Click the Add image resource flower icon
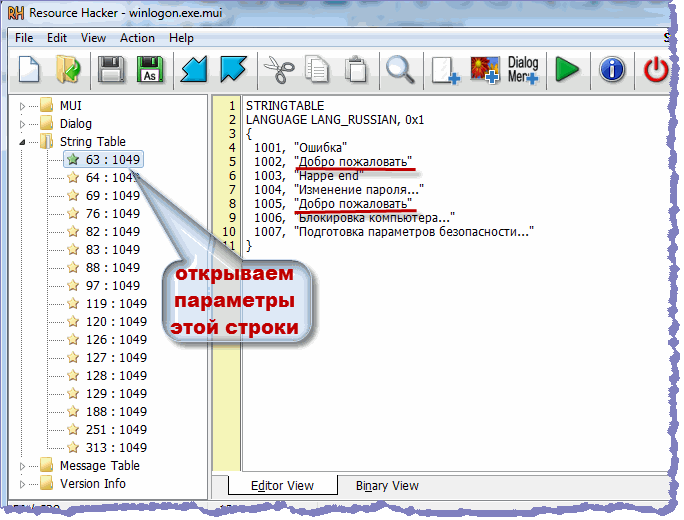Screen dimensions: 684x520 click(x=485, y=70)
